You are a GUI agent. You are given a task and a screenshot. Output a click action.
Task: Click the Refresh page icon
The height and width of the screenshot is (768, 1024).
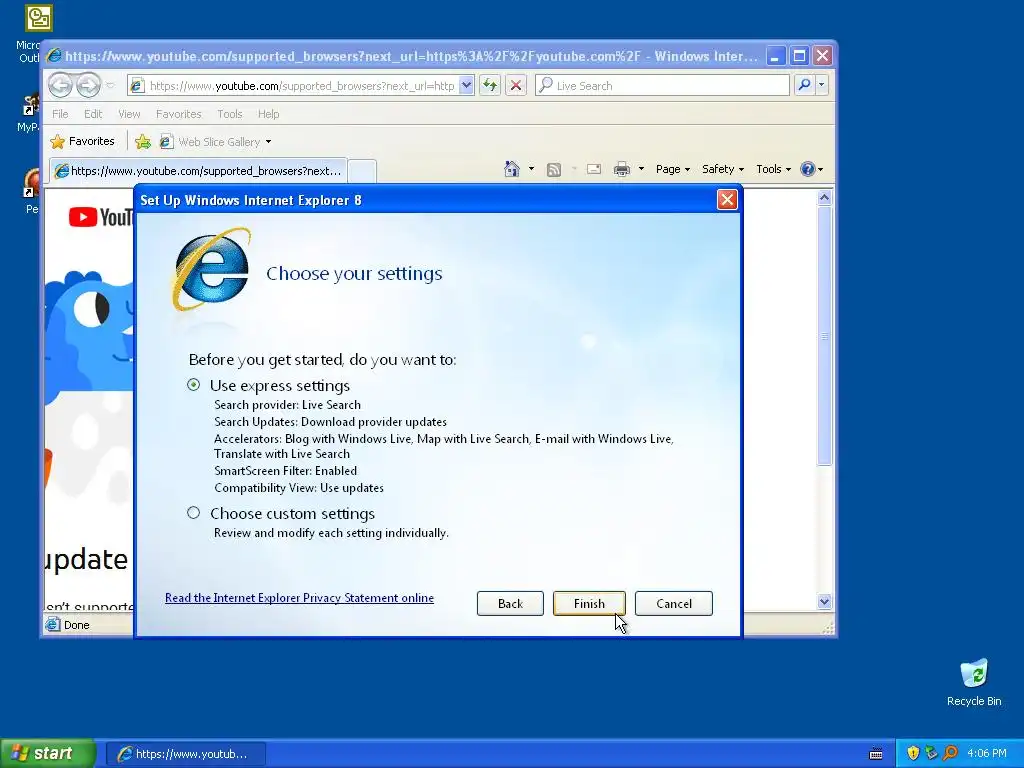490,86
